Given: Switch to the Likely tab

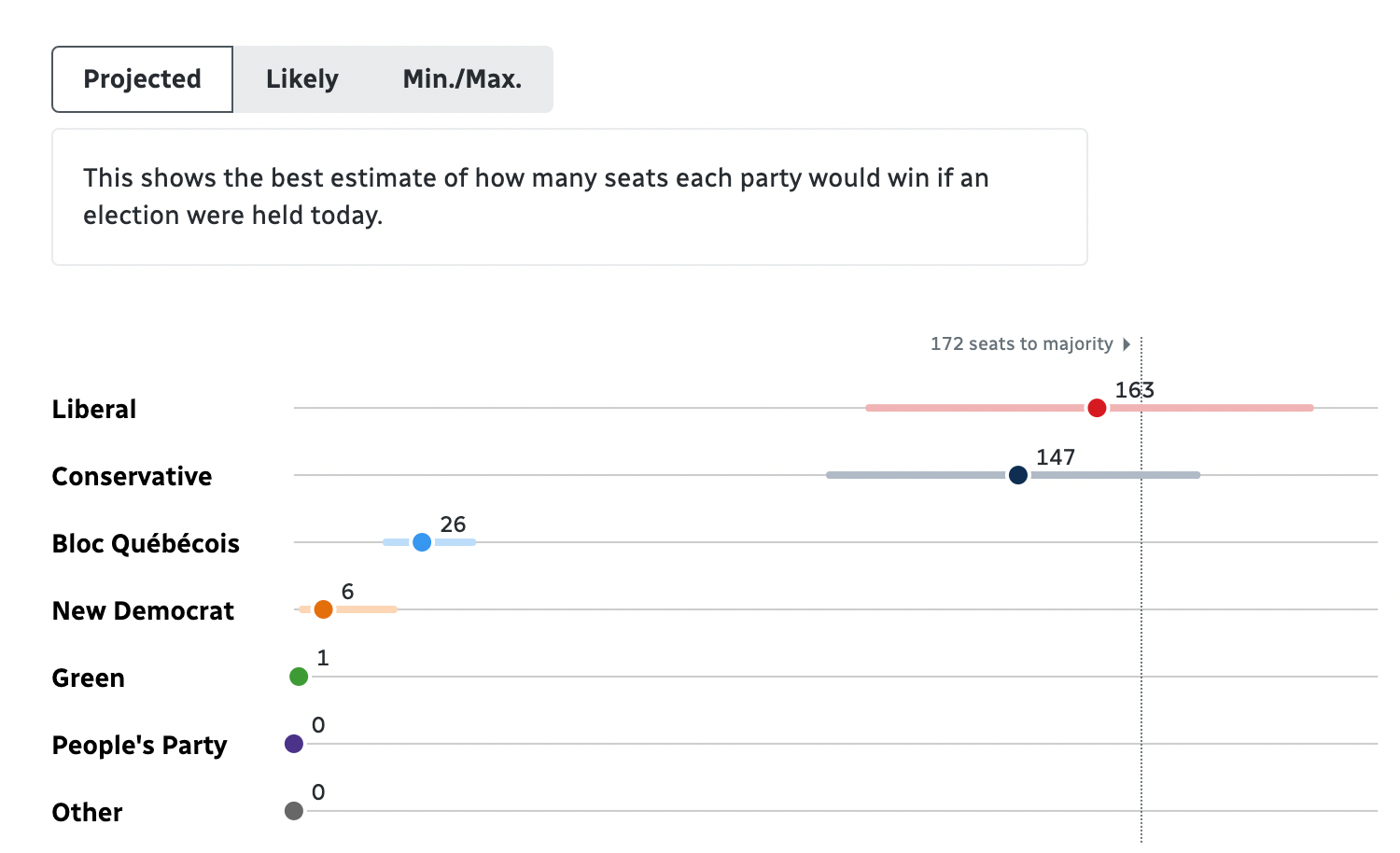Looking at the screenshot, I should point(301,79).
